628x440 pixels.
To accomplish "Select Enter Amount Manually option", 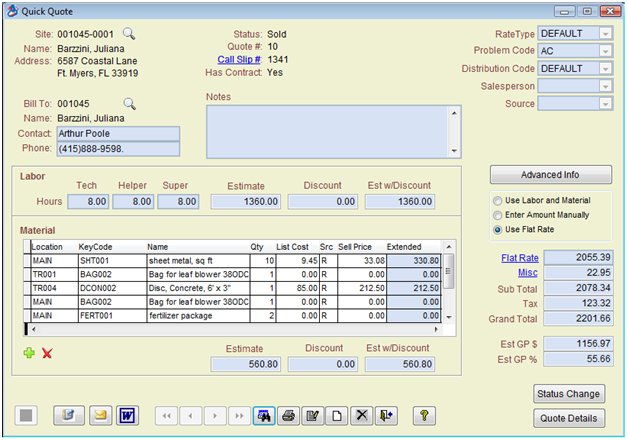I will tap(498, 214).
